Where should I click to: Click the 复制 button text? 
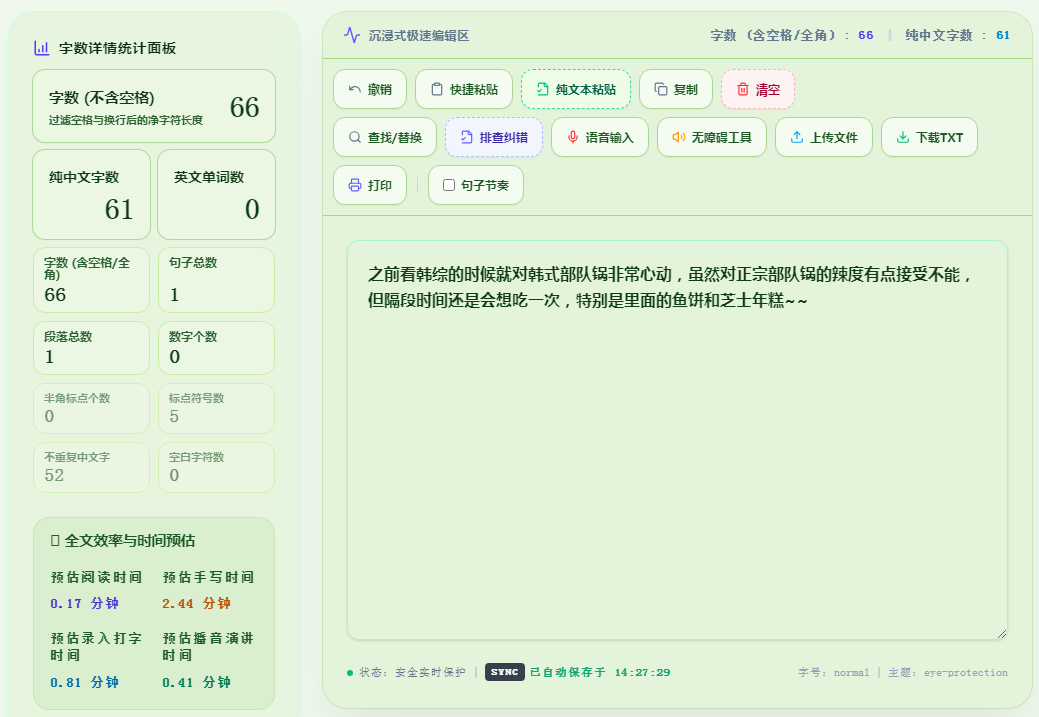point(686,89)
